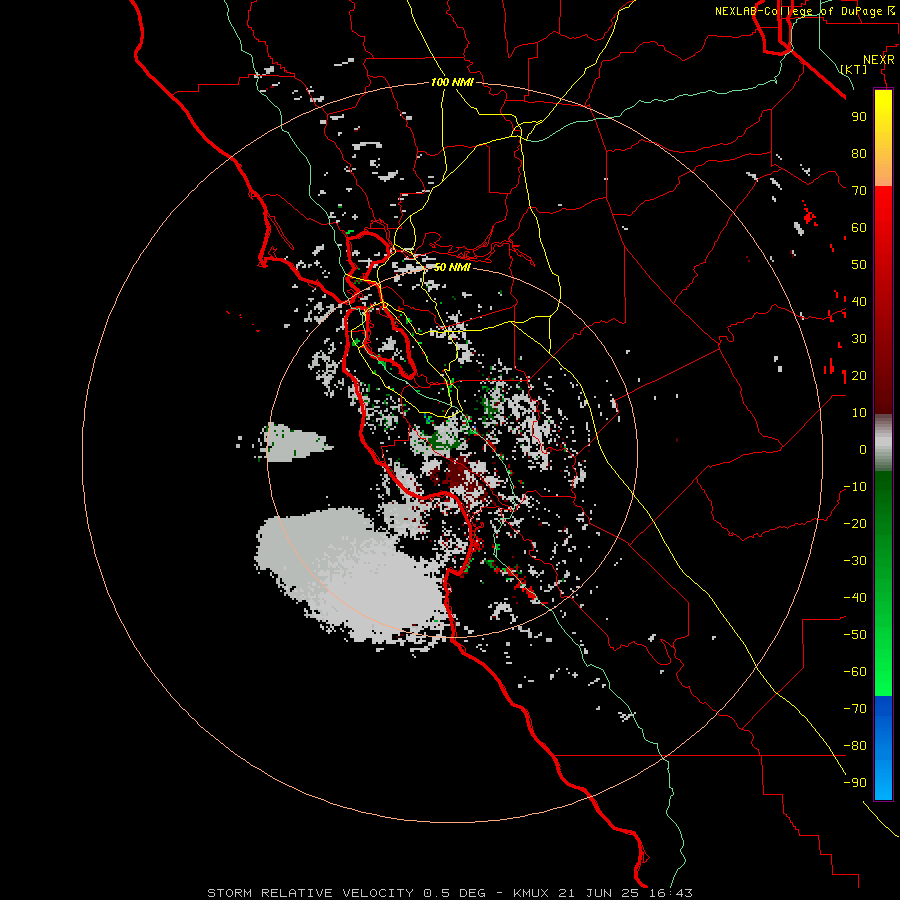Screen dimensions: 900x900
Task: Click the dark green segment of the color bar
Action: pyautogui.click(x=883, y=499)
